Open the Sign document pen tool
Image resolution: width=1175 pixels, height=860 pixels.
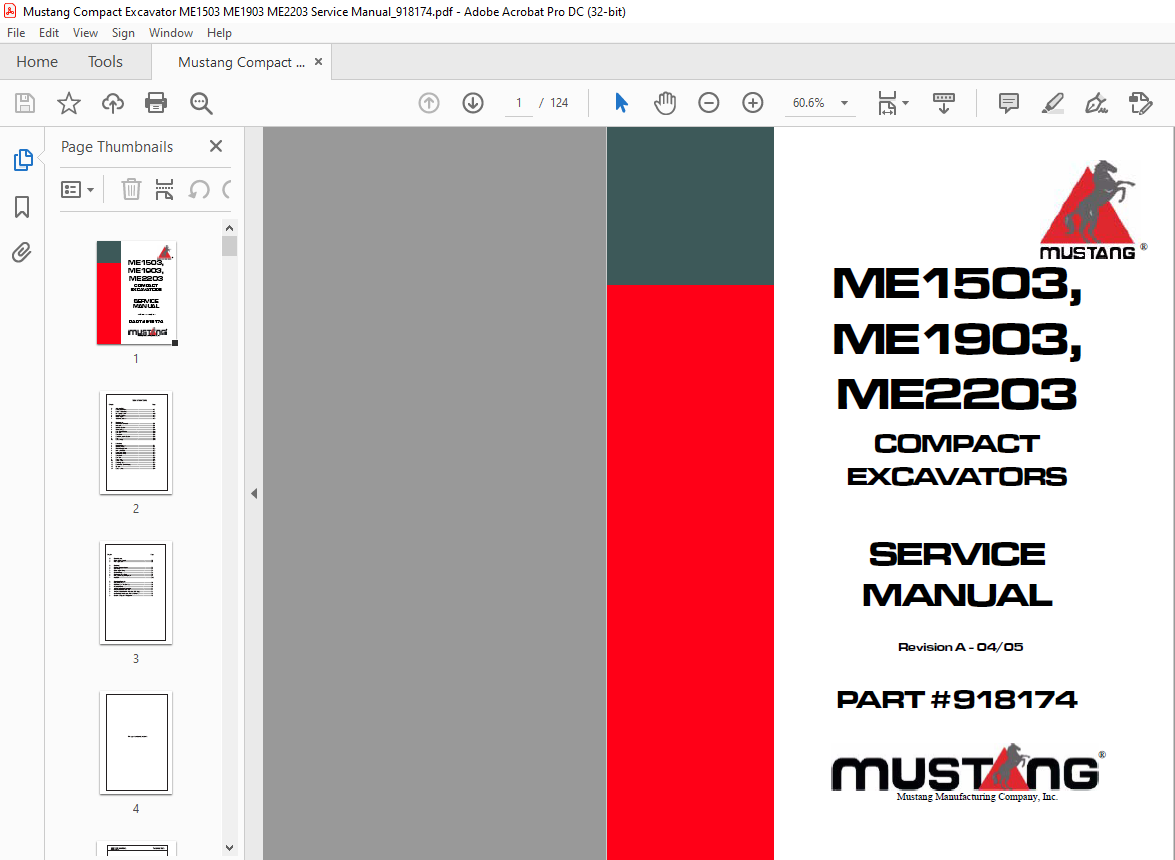click(x=1096, y=103)
